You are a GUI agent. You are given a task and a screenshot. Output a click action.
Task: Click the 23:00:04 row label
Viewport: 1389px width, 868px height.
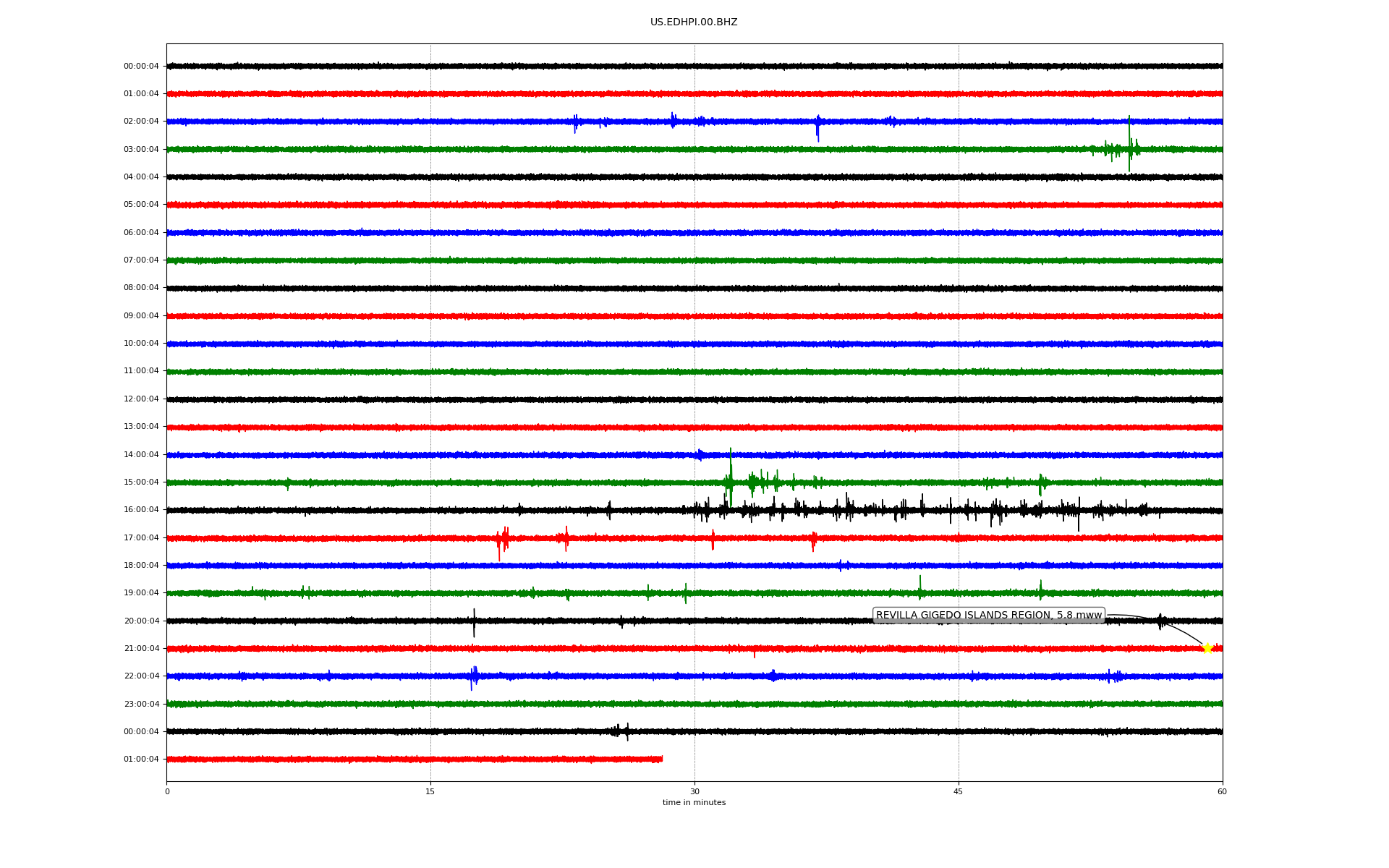pyautogui.click(x=141, y=705)
